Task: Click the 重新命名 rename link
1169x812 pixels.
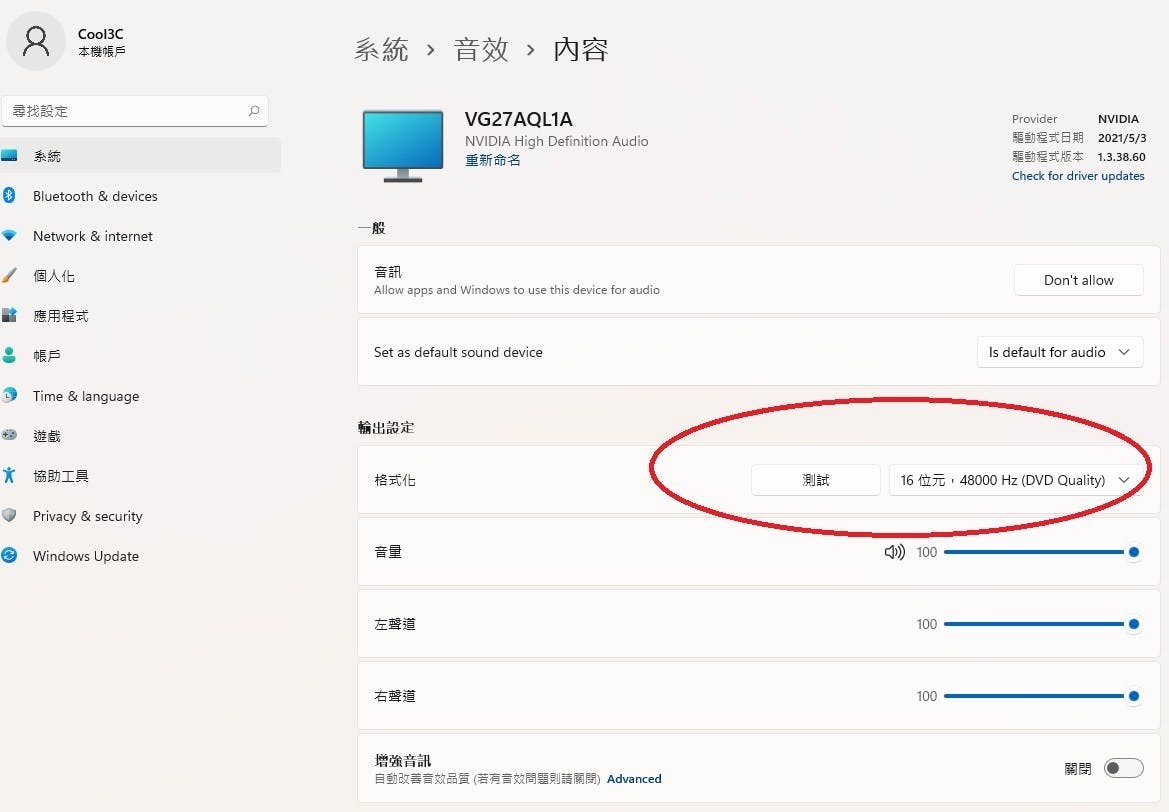Action: point(493,160)
